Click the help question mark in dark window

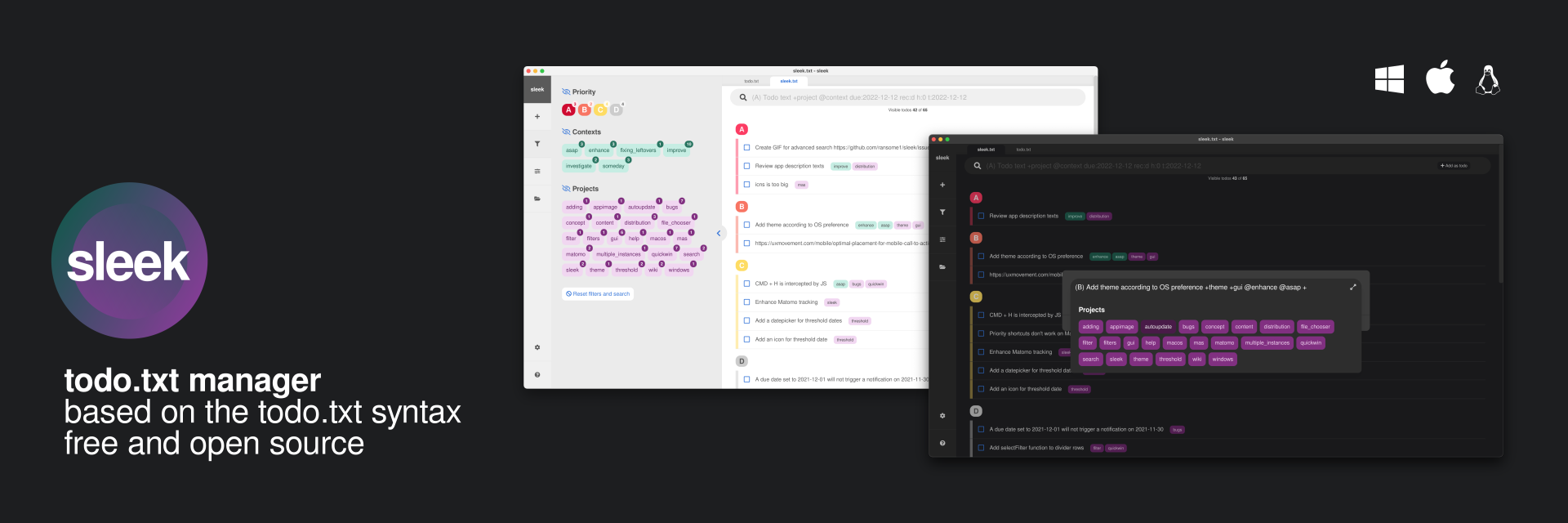tap(942, 443)
